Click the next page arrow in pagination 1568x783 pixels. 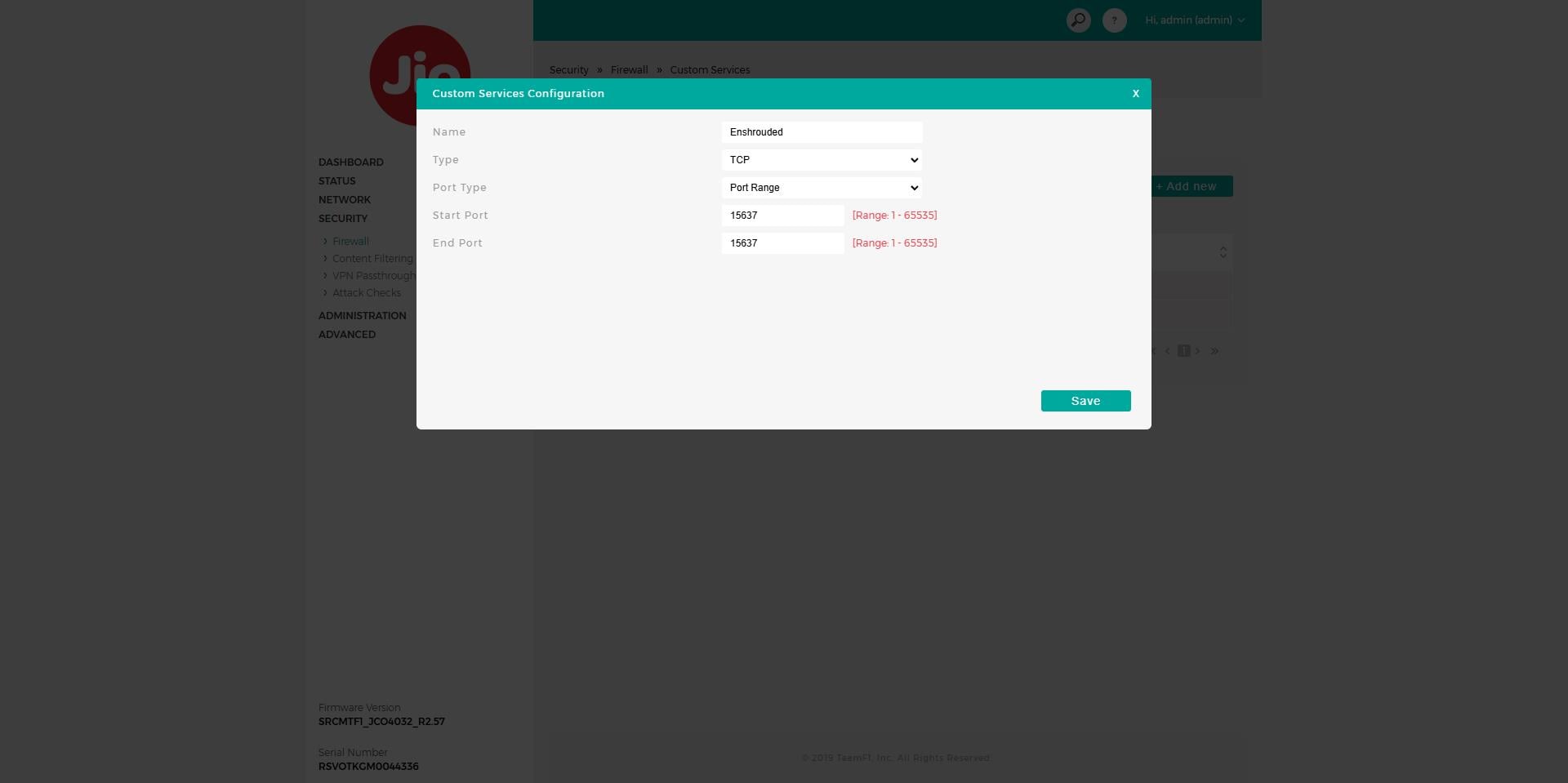pyautogui.click(x=1198, y=351)
